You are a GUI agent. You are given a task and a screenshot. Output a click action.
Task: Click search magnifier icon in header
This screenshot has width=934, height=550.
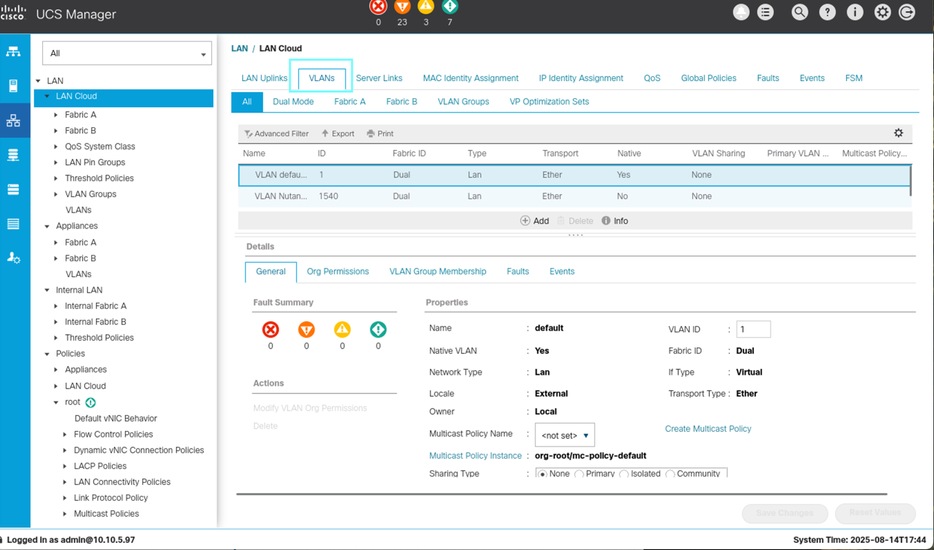click(x=799, y=13)
